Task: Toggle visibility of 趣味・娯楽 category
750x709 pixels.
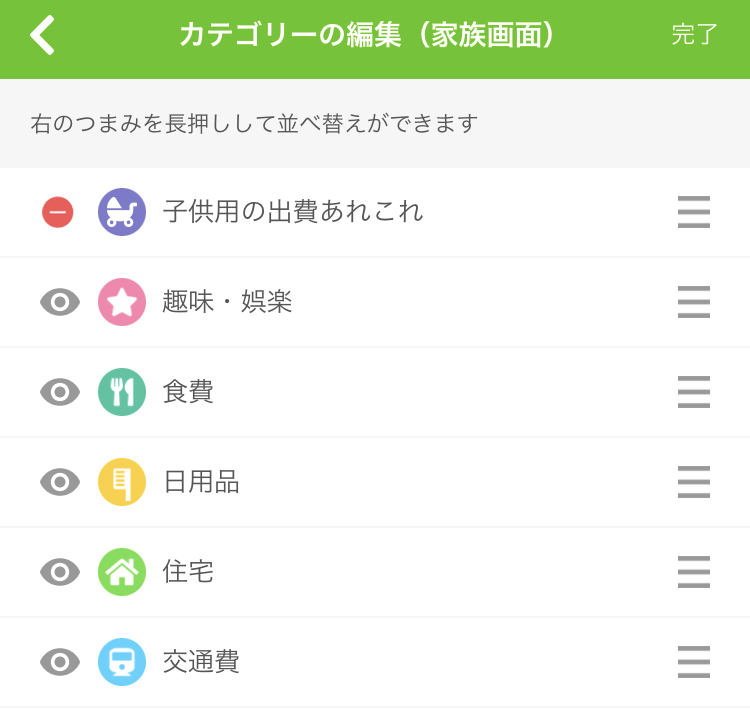Action: point(60,302)
